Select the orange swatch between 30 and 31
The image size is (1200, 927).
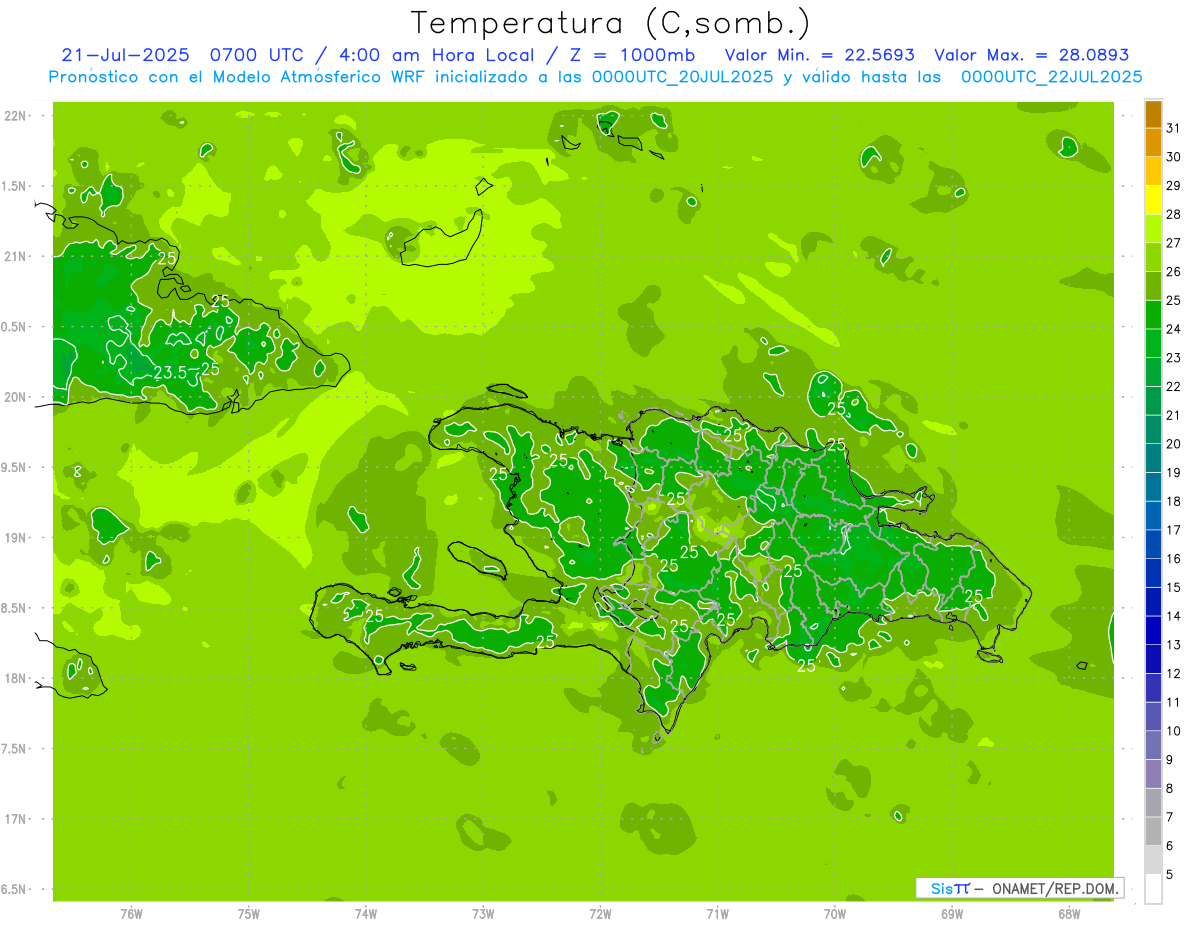click(1153, 142)
